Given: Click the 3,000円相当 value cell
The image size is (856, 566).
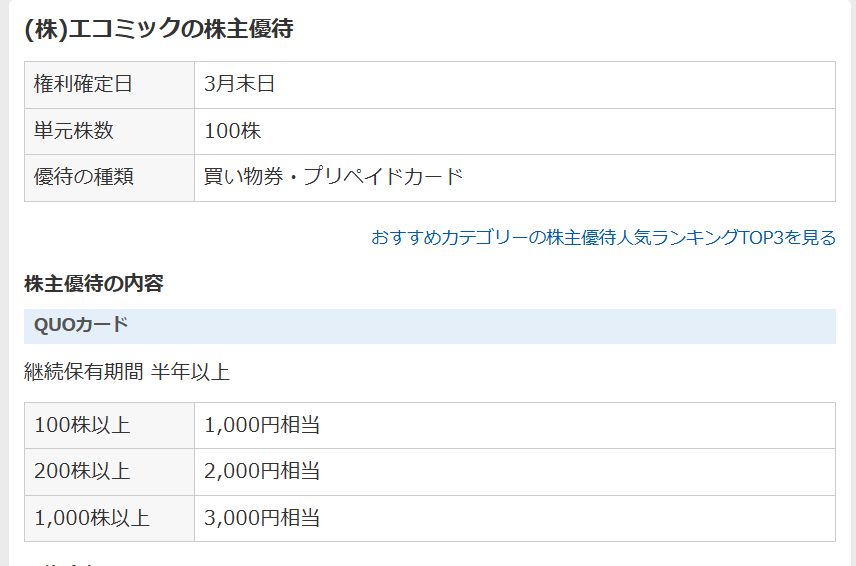Looking at the screenshot, I should (515, 519).
